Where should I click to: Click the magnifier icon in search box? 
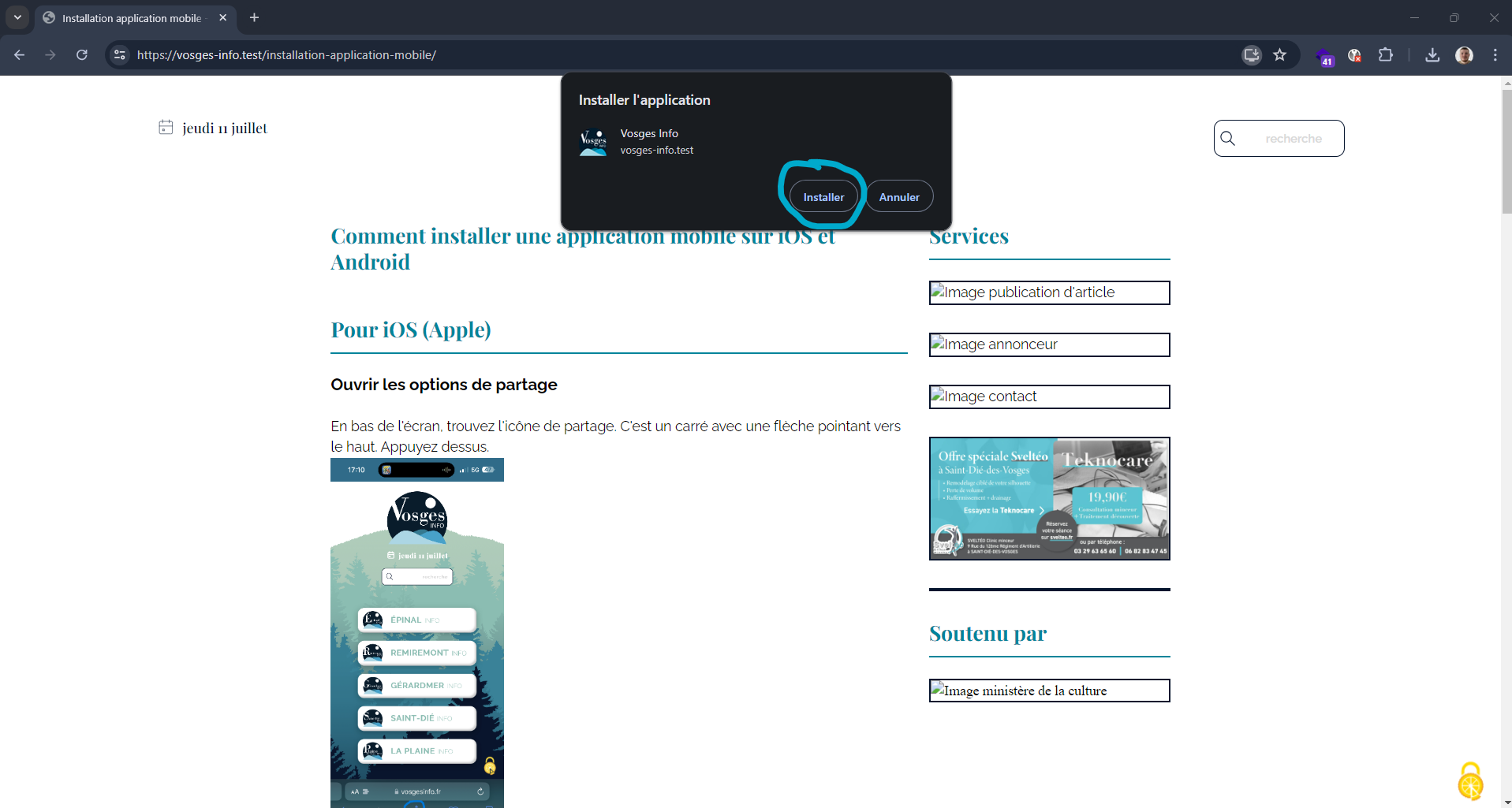[x=1228, y=139]
